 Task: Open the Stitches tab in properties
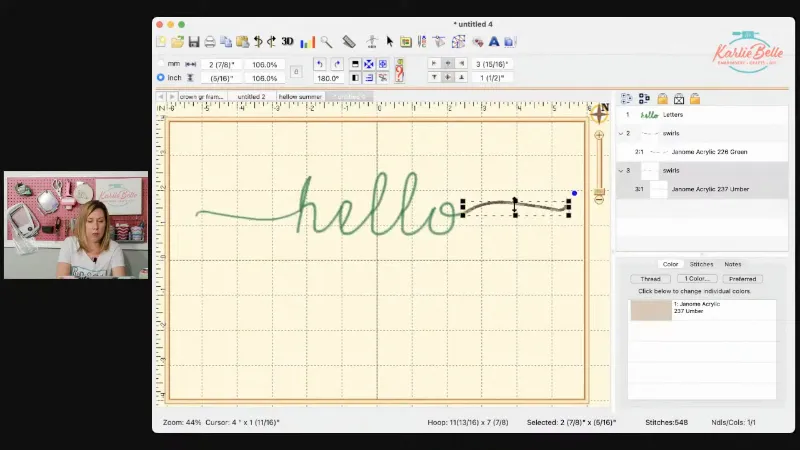pyautogui.click(x=702, y=264)
